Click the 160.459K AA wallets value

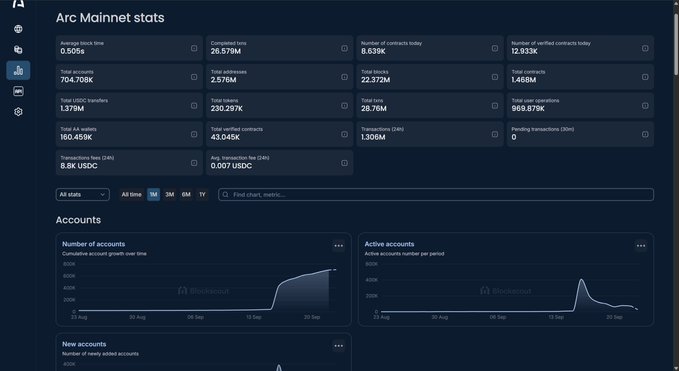(x=76, y=137)
